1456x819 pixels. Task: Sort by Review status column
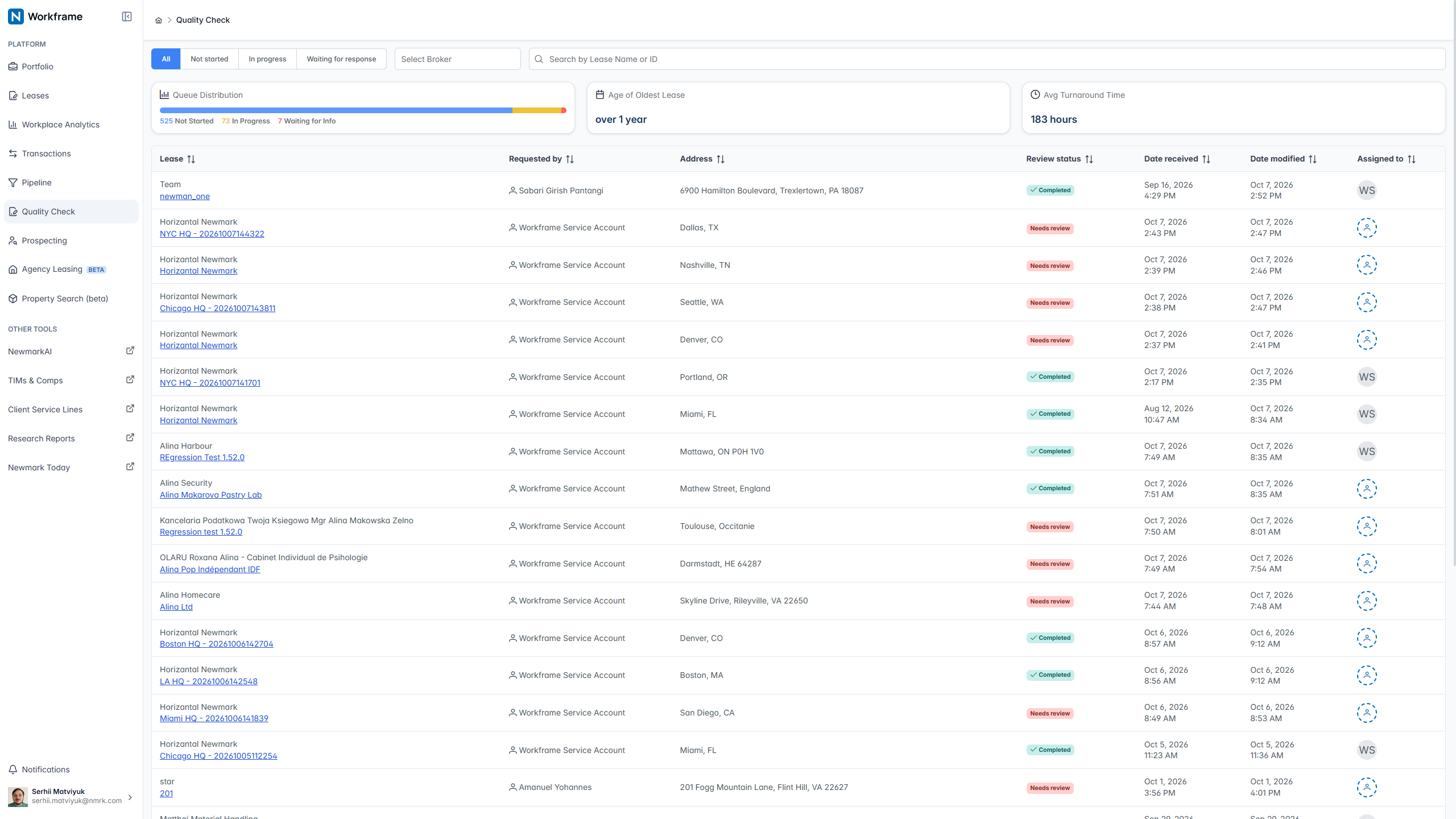pos(1089,159)
